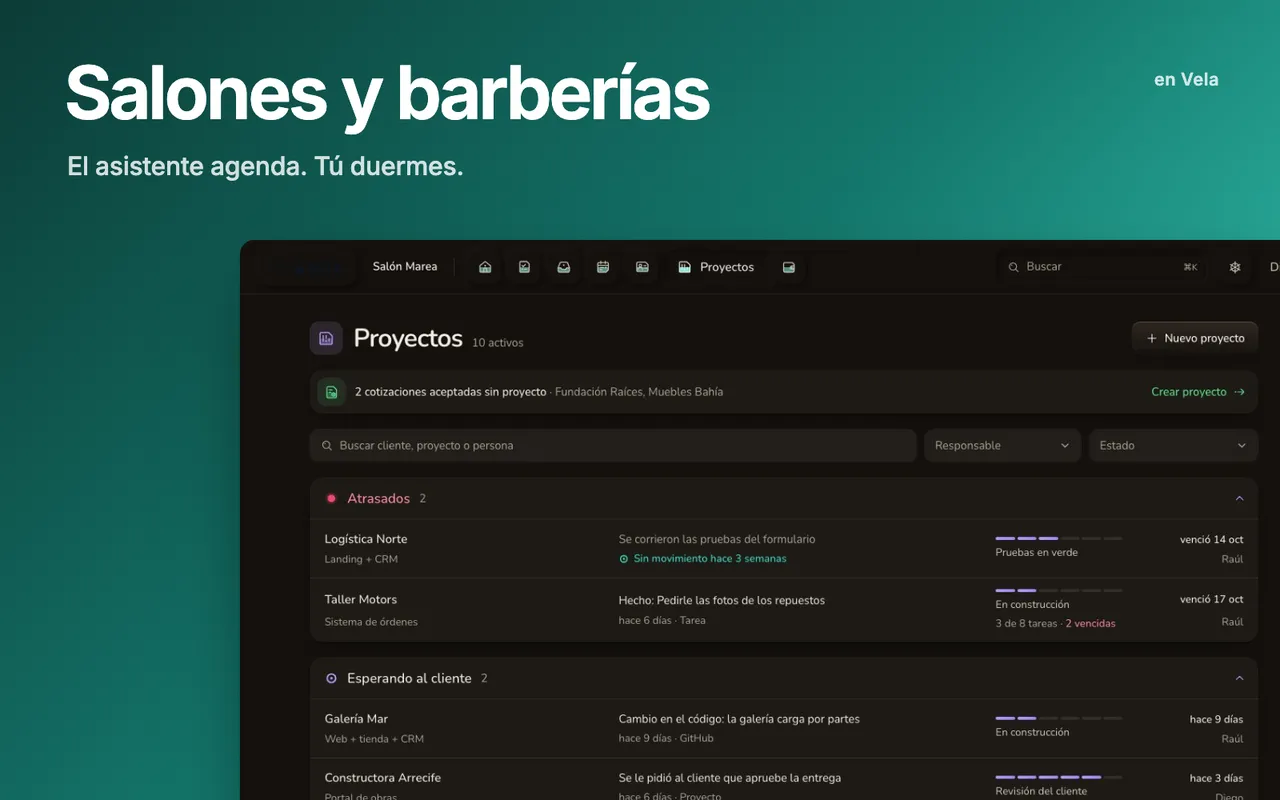The width and height of the screenshot is (1280, 800).
Task: Click the settings gear icon beside search
Action: click(1235, 267)
